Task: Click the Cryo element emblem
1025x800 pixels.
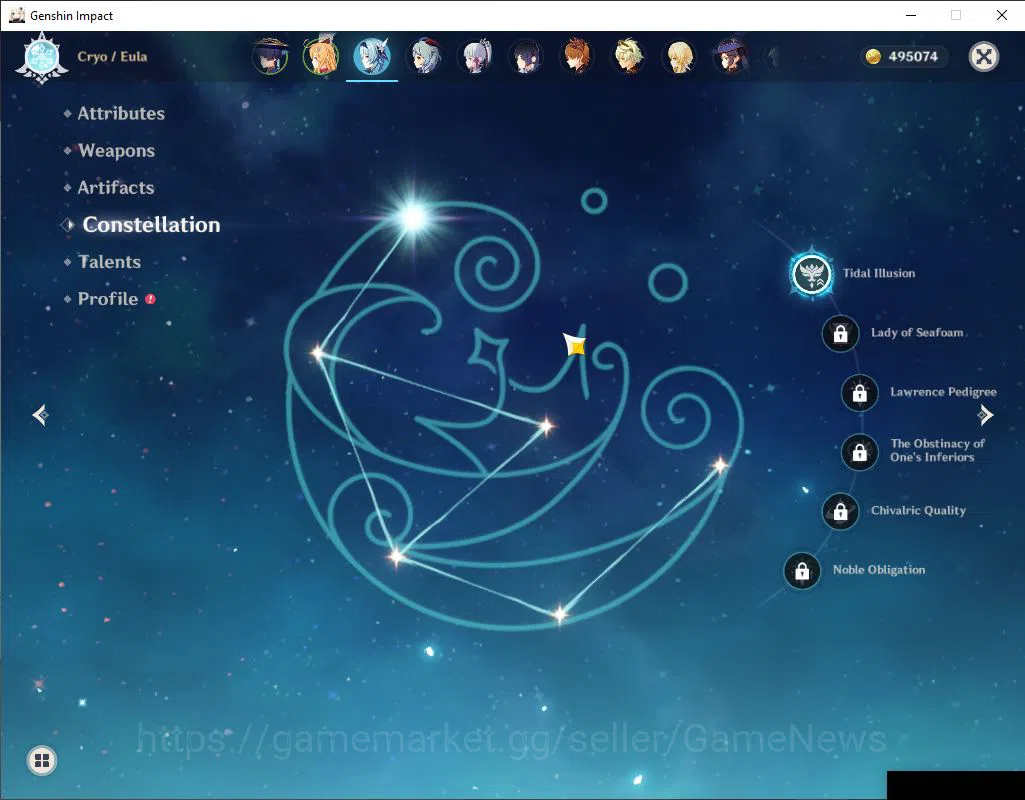Action: coord(42,58)
